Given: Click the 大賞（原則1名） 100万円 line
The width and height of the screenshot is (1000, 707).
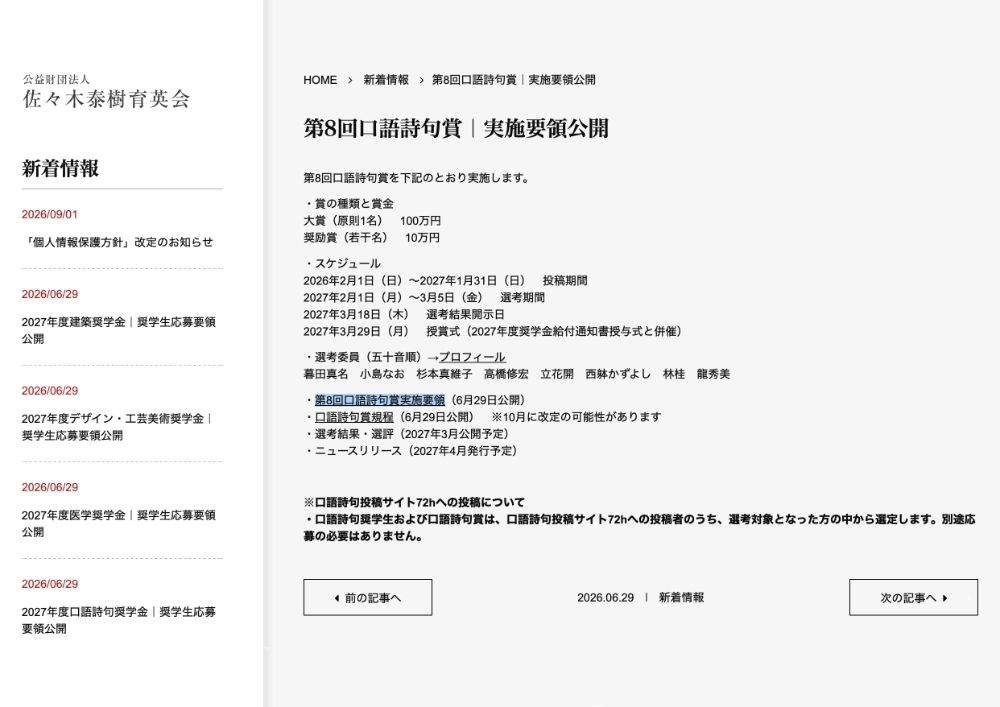Looking at the screenshot, I should pos(372,221).
